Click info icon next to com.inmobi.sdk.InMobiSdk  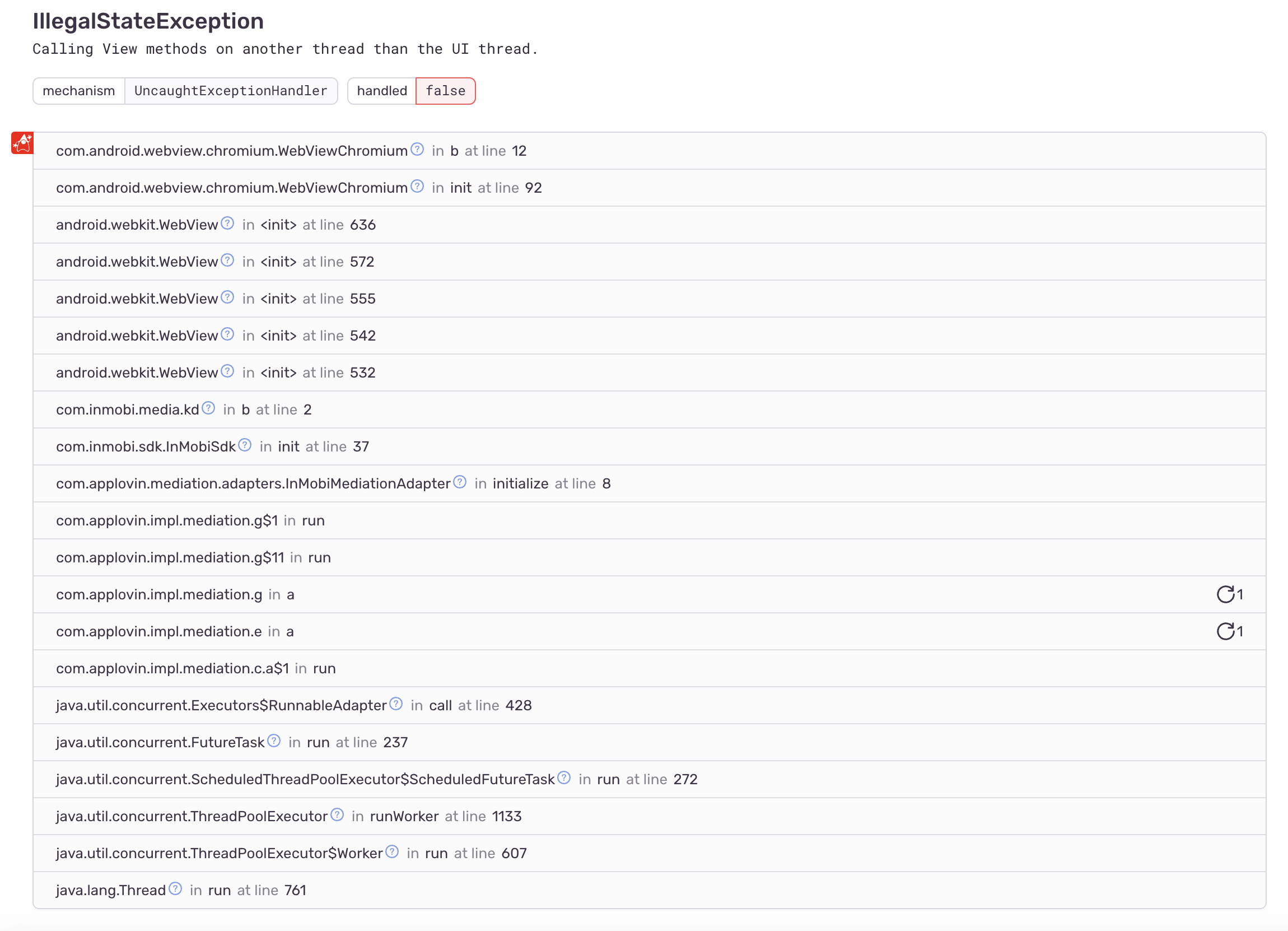[x=245, y=445]
